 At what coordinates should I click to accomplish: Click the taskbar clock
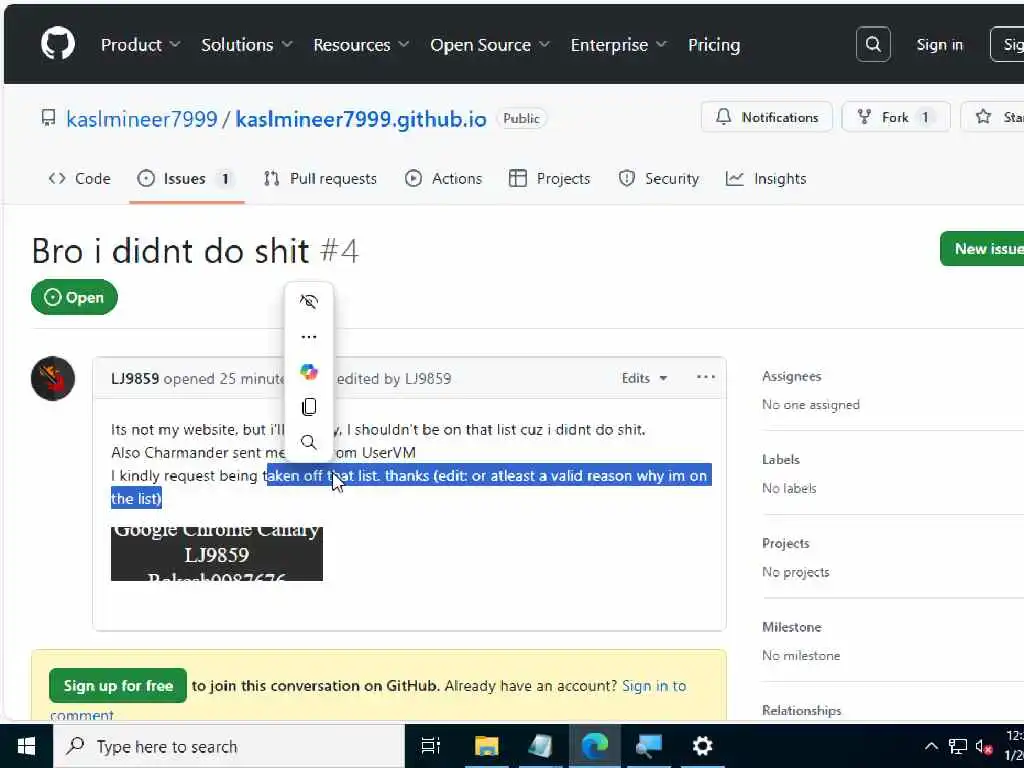click(1014, 745)
